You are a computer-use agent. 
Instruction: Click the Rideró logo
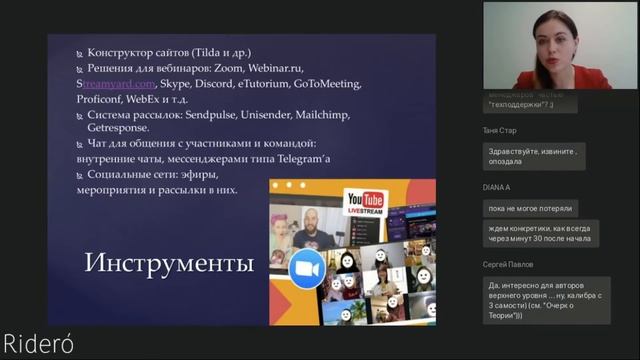pyautogui.click(x=39, y=344)
